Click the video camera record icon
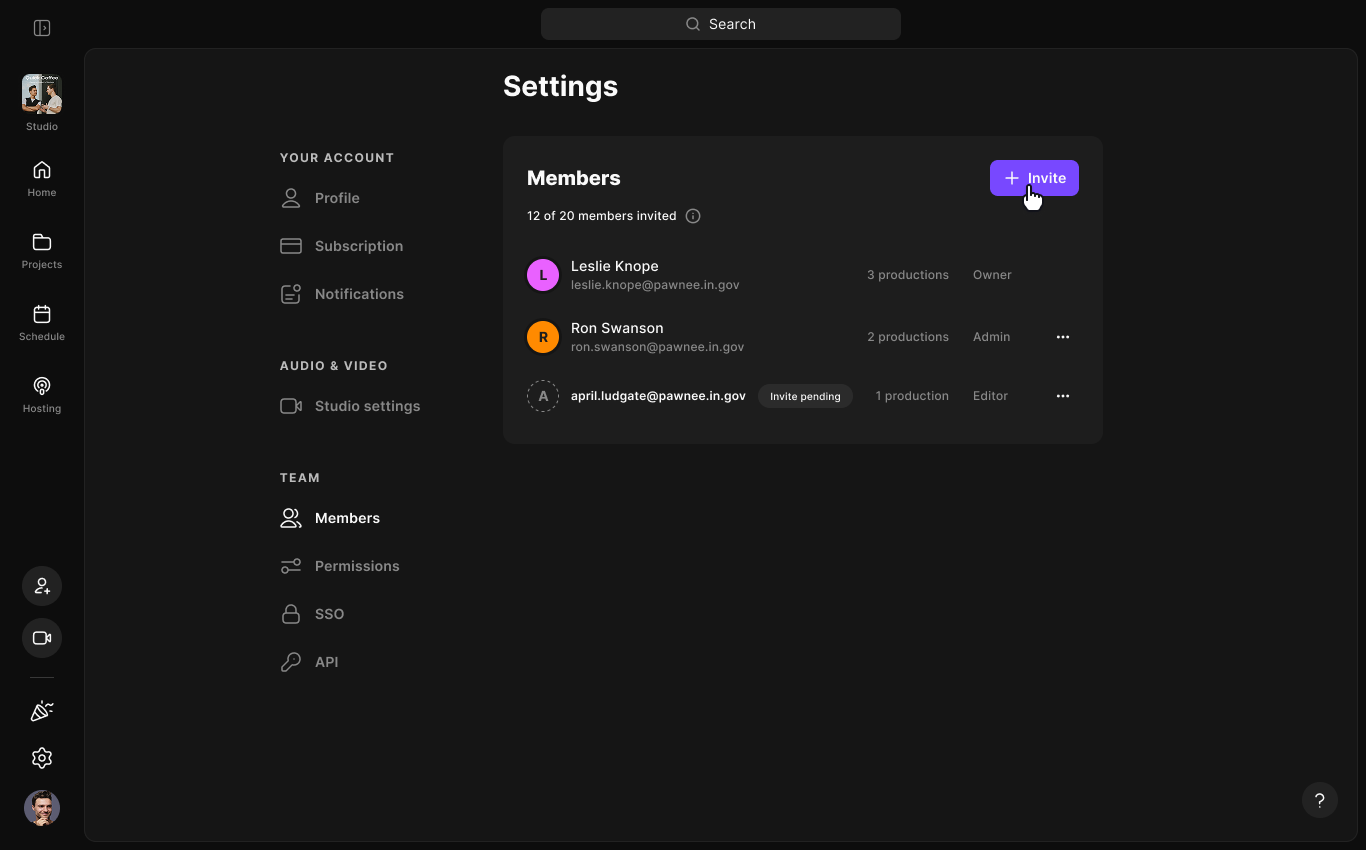The width and height of the screenshot is (1366, 850). 42,638
